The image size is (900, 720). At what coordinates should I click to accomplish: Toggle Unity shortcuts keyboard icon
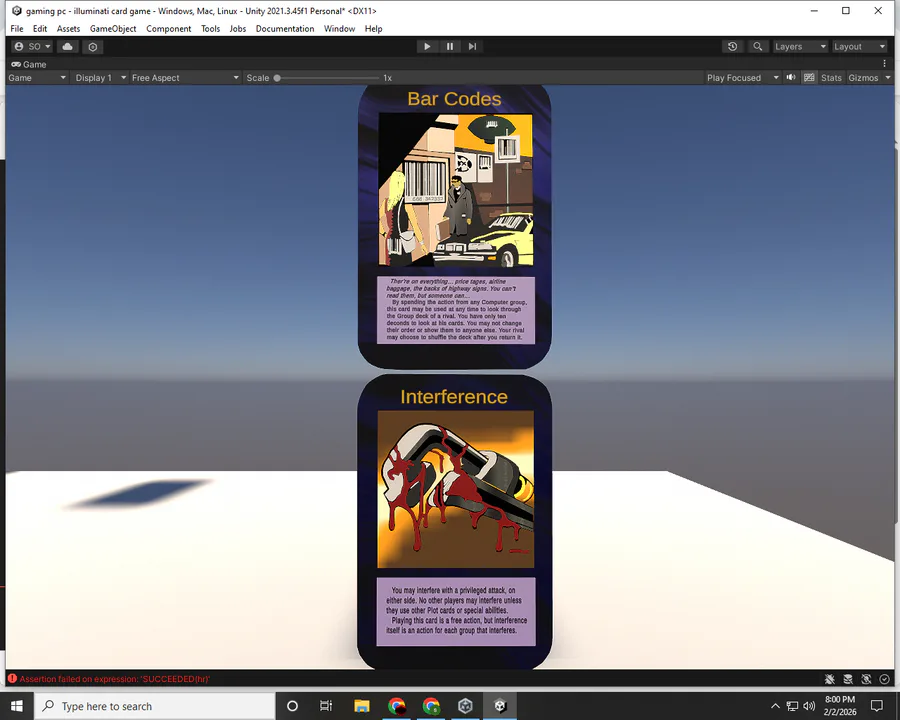pos(809,78)
